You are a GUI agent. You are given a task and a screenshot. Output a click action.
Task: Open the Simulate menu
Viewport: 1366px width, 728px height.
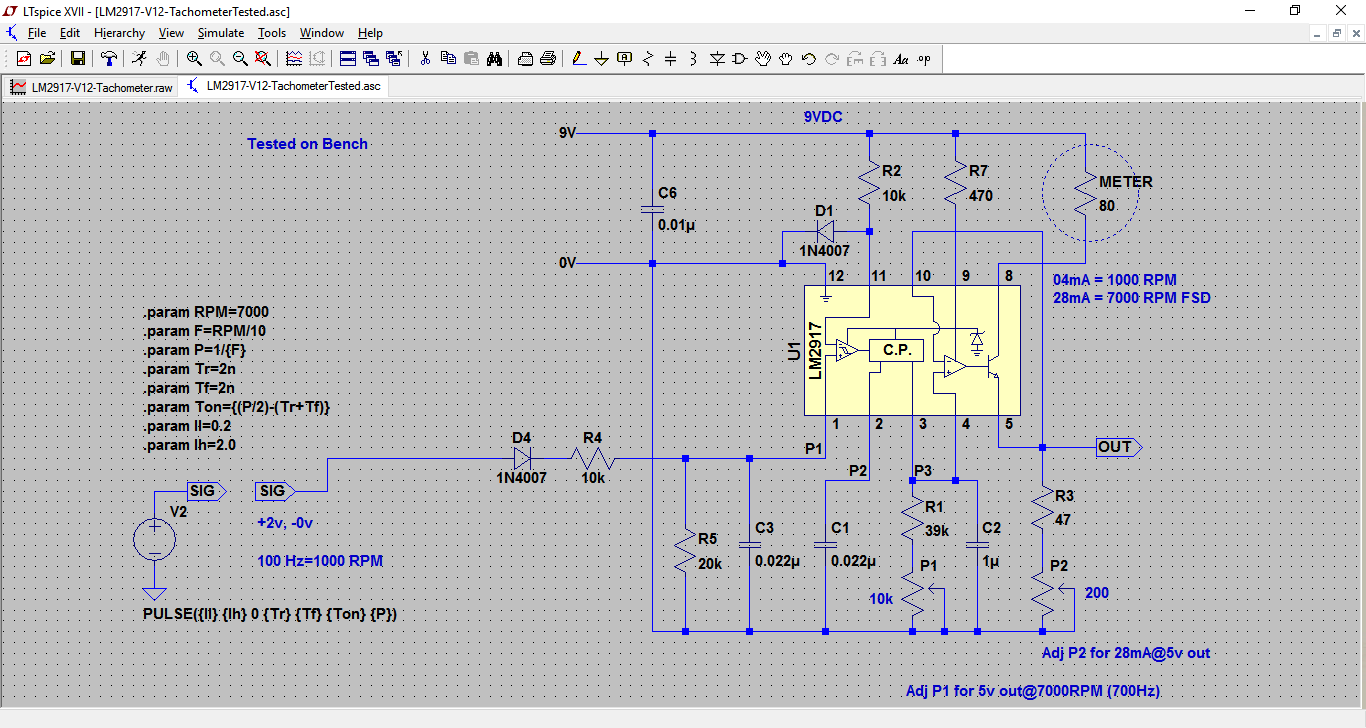220,33
